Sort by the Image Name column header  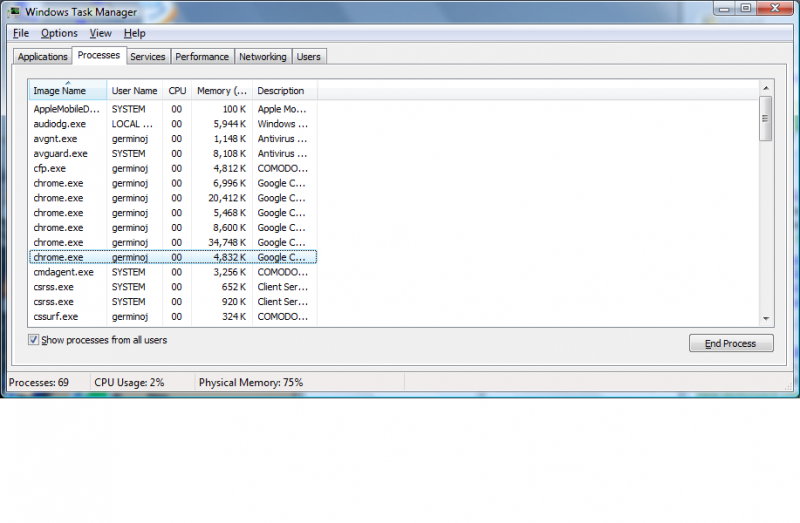[67, 91]
